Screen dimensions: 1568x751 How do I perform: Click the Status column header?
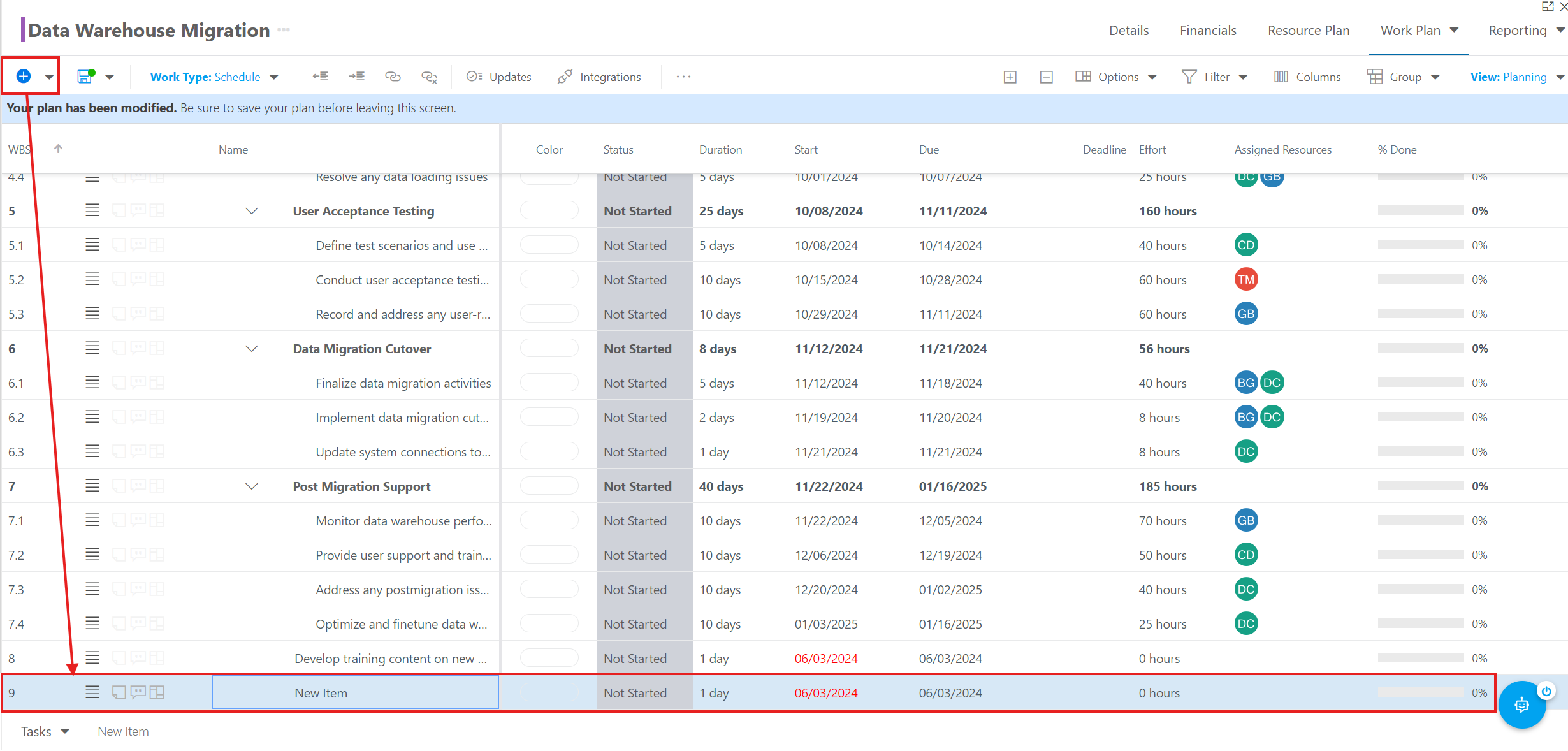tap(618, 150)
